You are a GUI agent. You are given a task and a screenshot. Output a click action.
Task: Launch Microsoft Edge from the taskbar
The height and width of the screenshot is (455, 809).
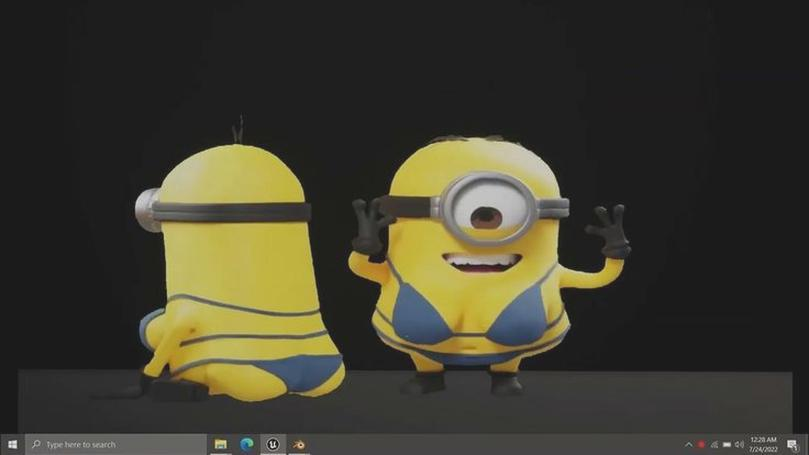[247, 444]
